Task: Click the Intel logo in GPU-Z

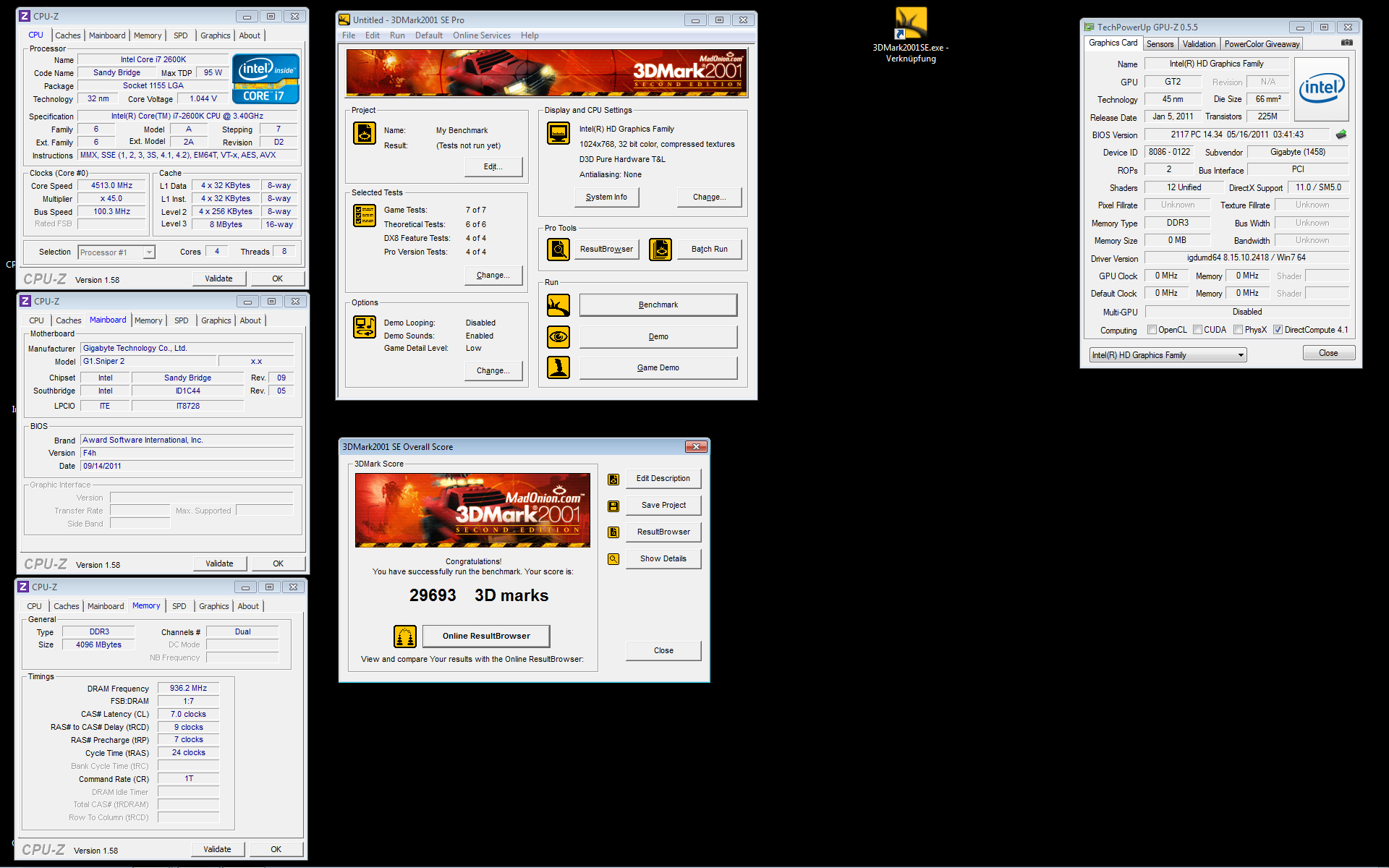Action: [1322, 89]
